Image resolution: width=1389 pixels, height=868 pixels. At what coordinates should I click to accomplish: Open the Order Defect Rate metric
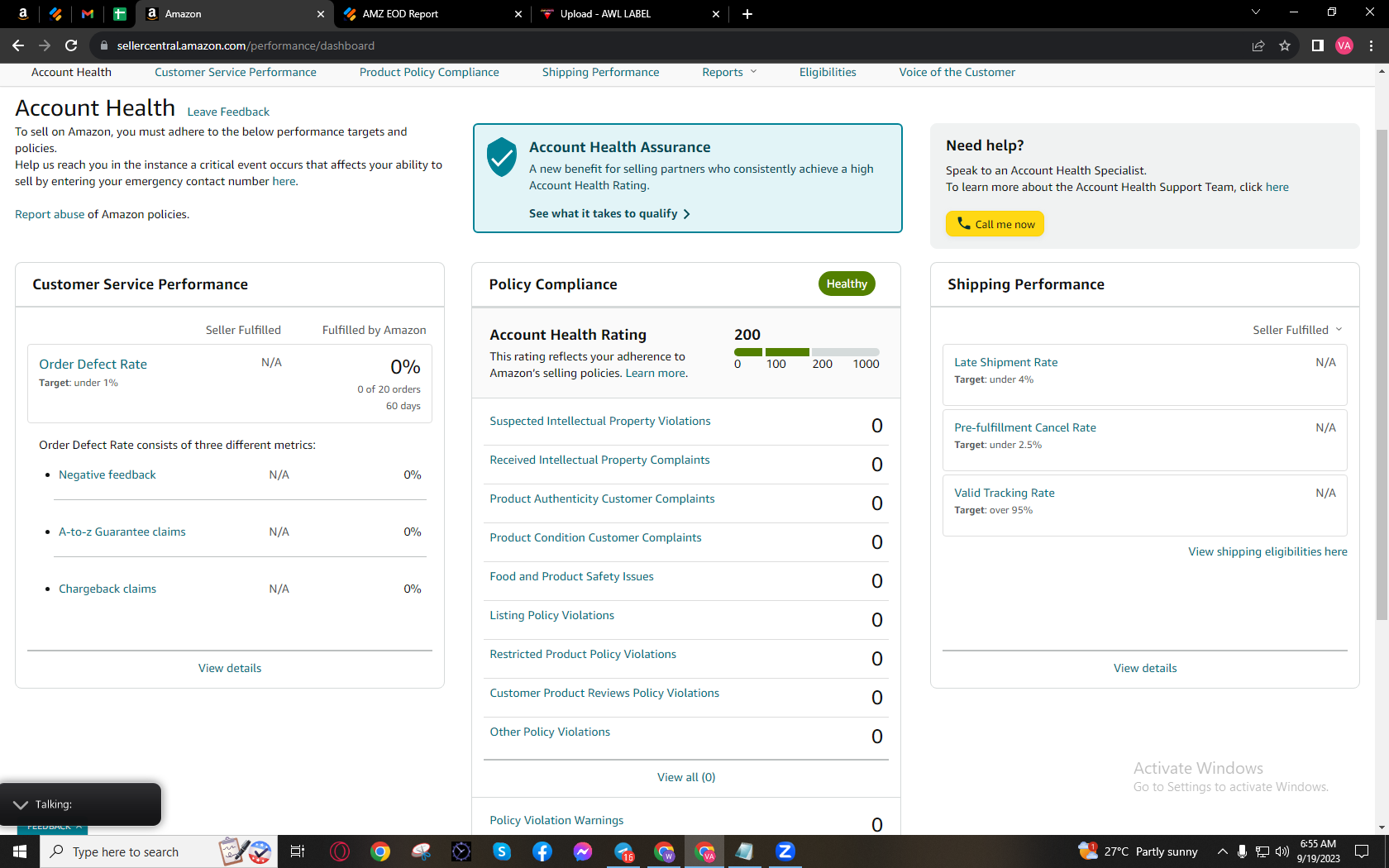tap(93, 365)
